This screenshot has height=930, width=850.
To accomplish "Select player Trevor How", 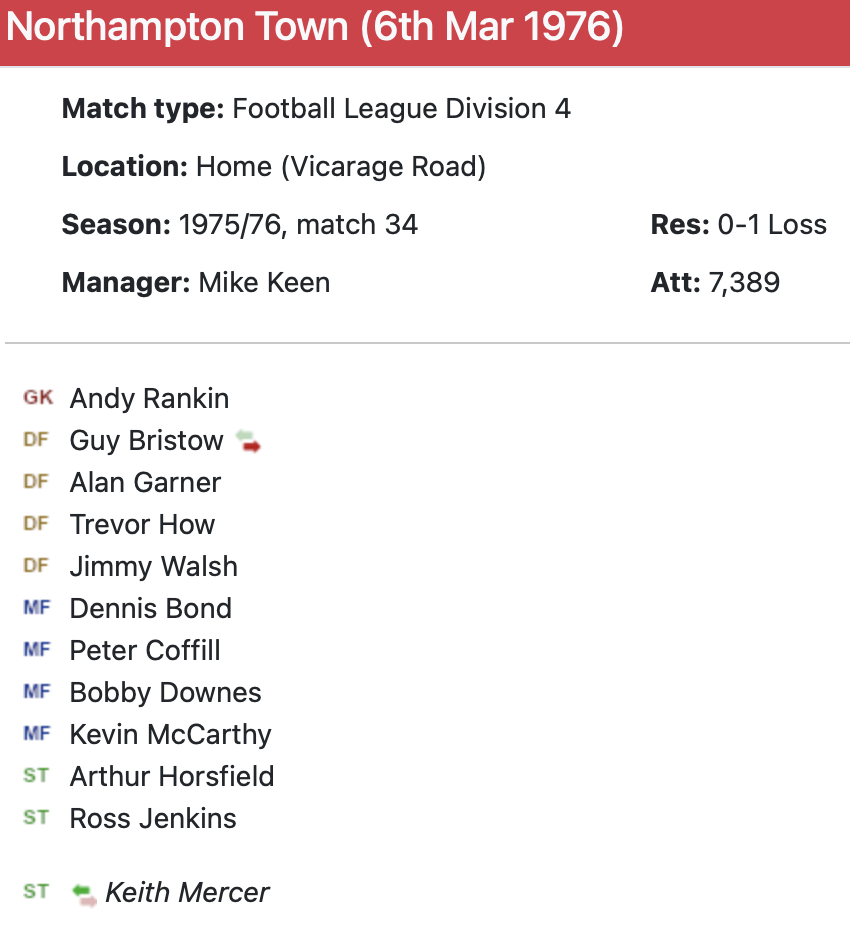I will 142,525.
